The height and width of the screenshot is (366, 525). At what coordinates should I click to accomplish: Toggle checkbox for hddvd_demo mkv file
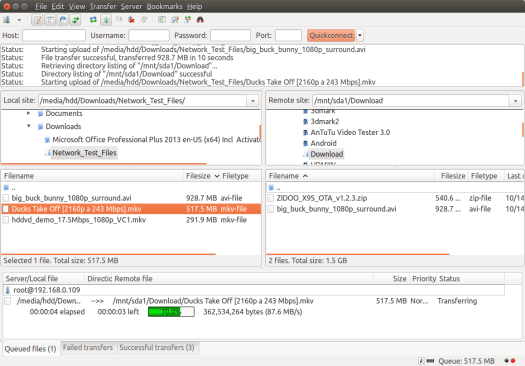pyautogui.click(x=6, y=220)
